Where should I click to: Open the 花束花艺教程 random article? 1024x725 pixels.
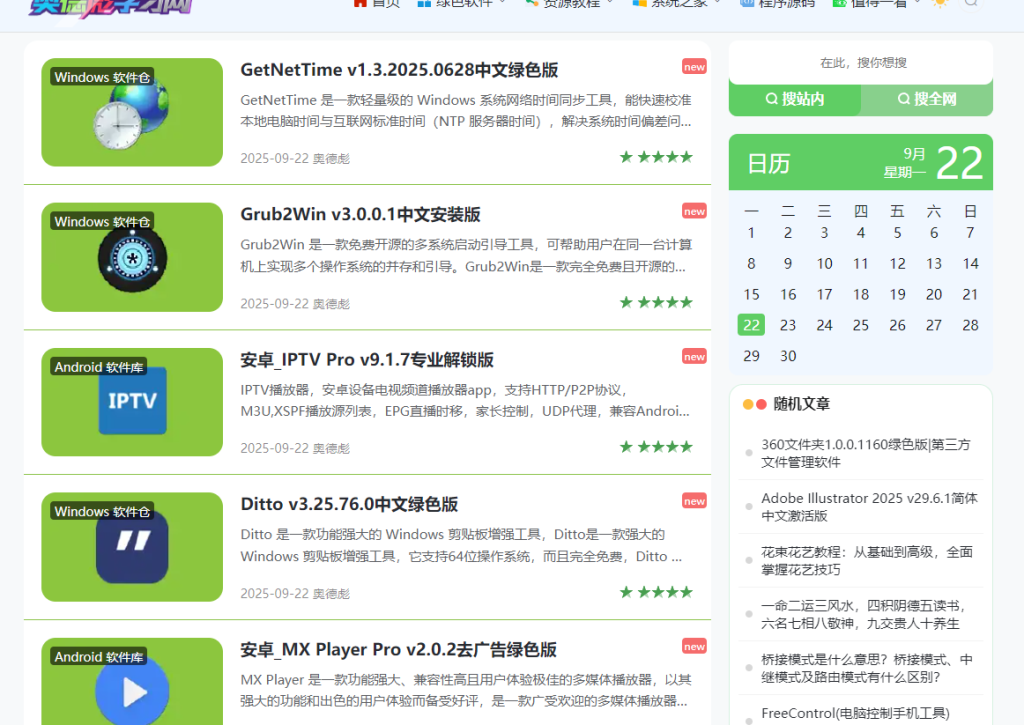(867, 560)
